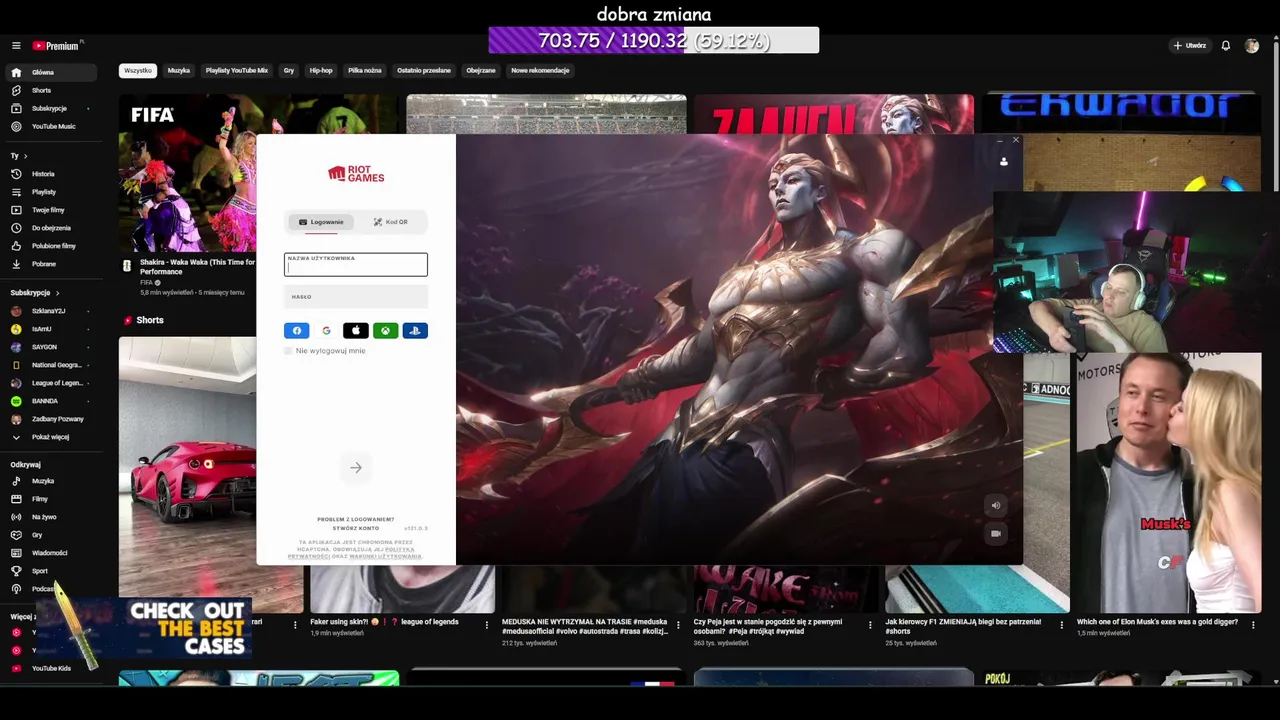The height and width of the screenshot is (720, 1280).
Task: Open options menu for MEDUSKA video
Action: coord(678,625)
